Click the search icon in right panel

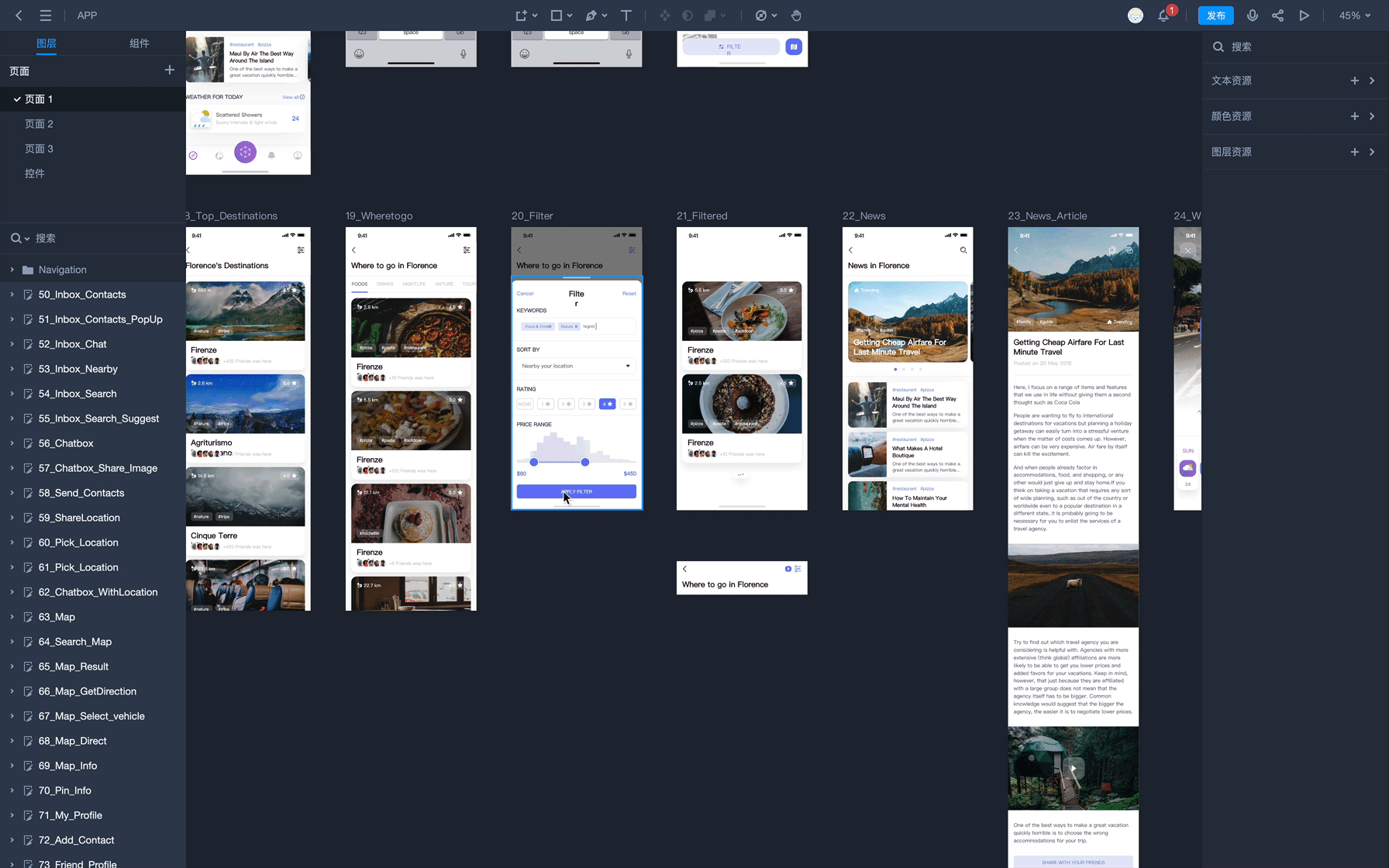tap(1218, 46)
